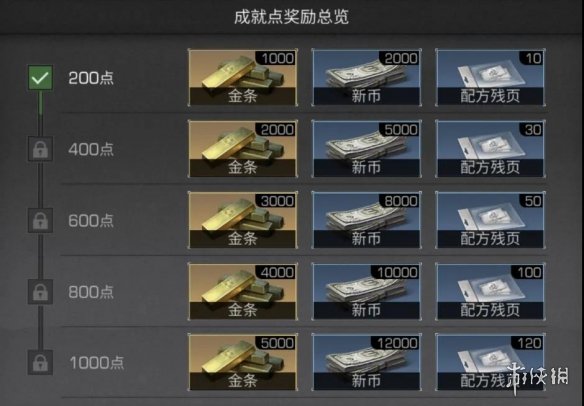The image size is (584, 406).
Task: Click the 30 配方残页 reward tile
Action: [490, 149]
